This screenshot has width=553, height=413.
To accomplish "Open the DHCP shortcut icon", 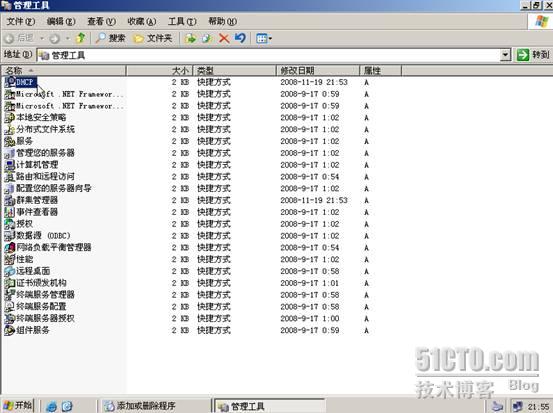I will 10,82.
